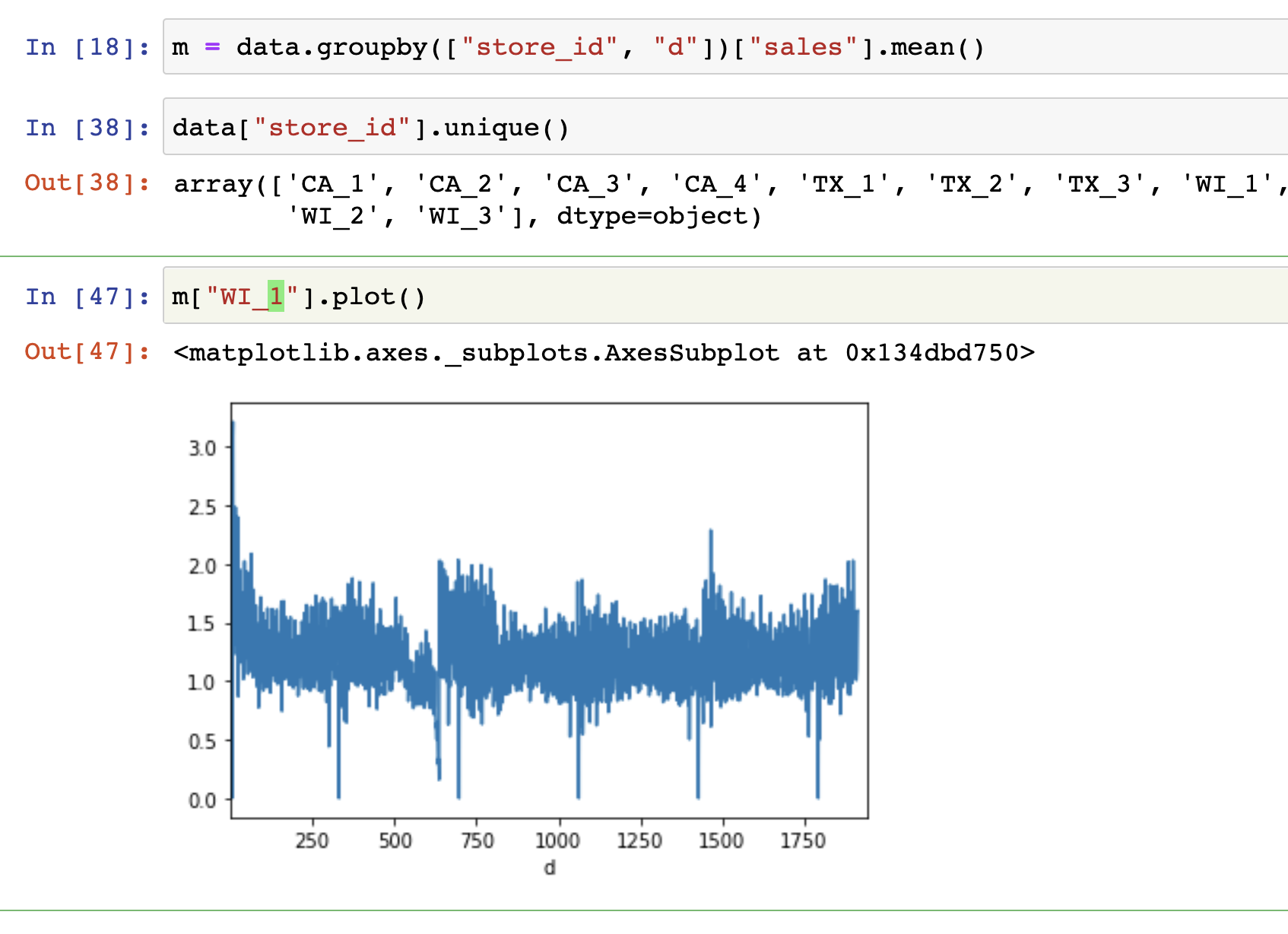Click the Out[47] prompt label
This screenshot has height=934, width=1288.
pos(88,352)
